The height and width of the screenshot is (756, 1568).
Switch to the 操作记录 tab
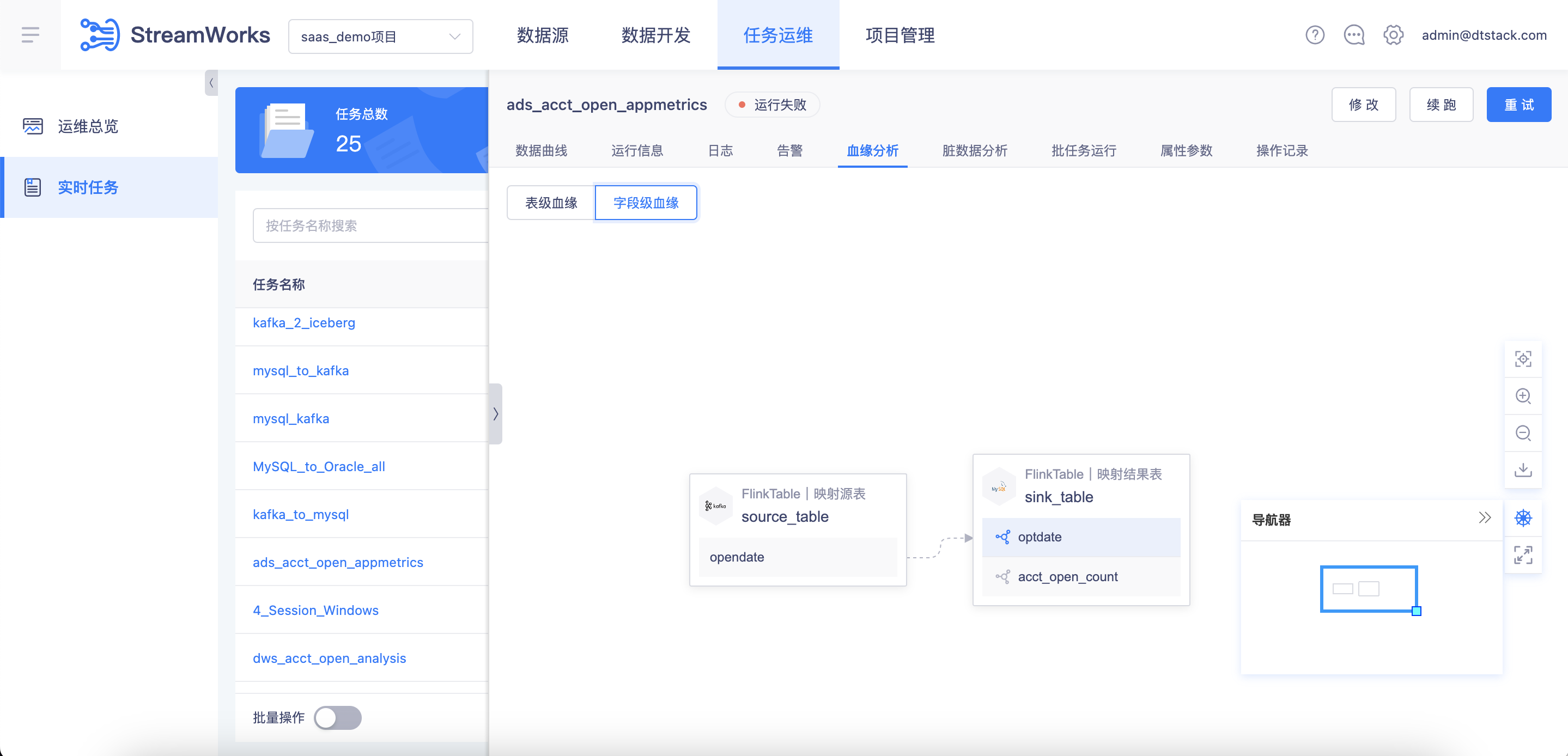pyautogui.click(x=1282, y=150)
